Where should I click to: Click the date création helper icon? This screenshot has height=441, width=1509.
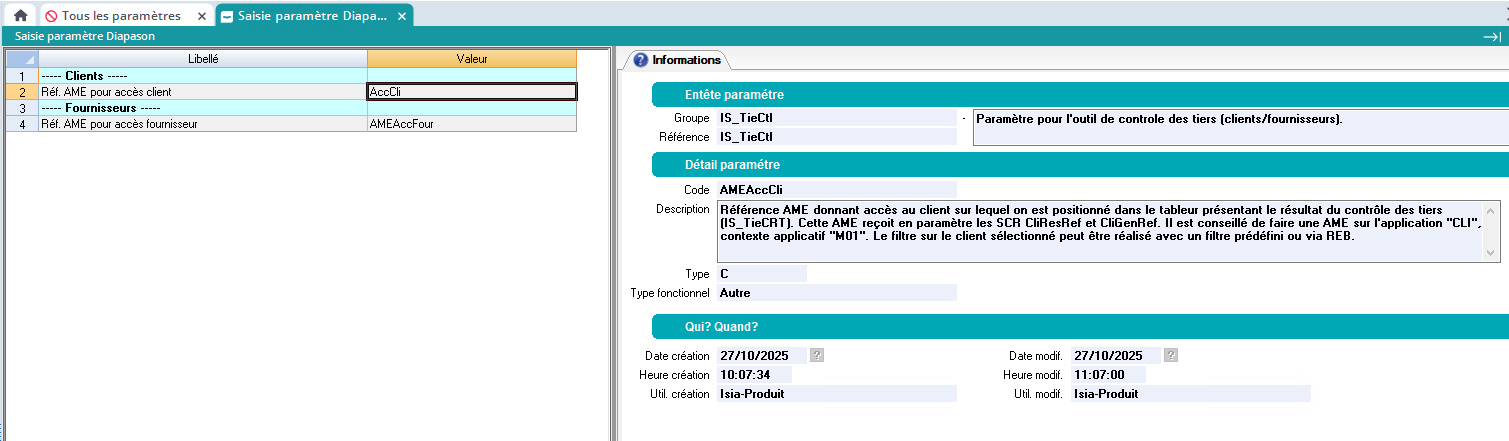817,355
